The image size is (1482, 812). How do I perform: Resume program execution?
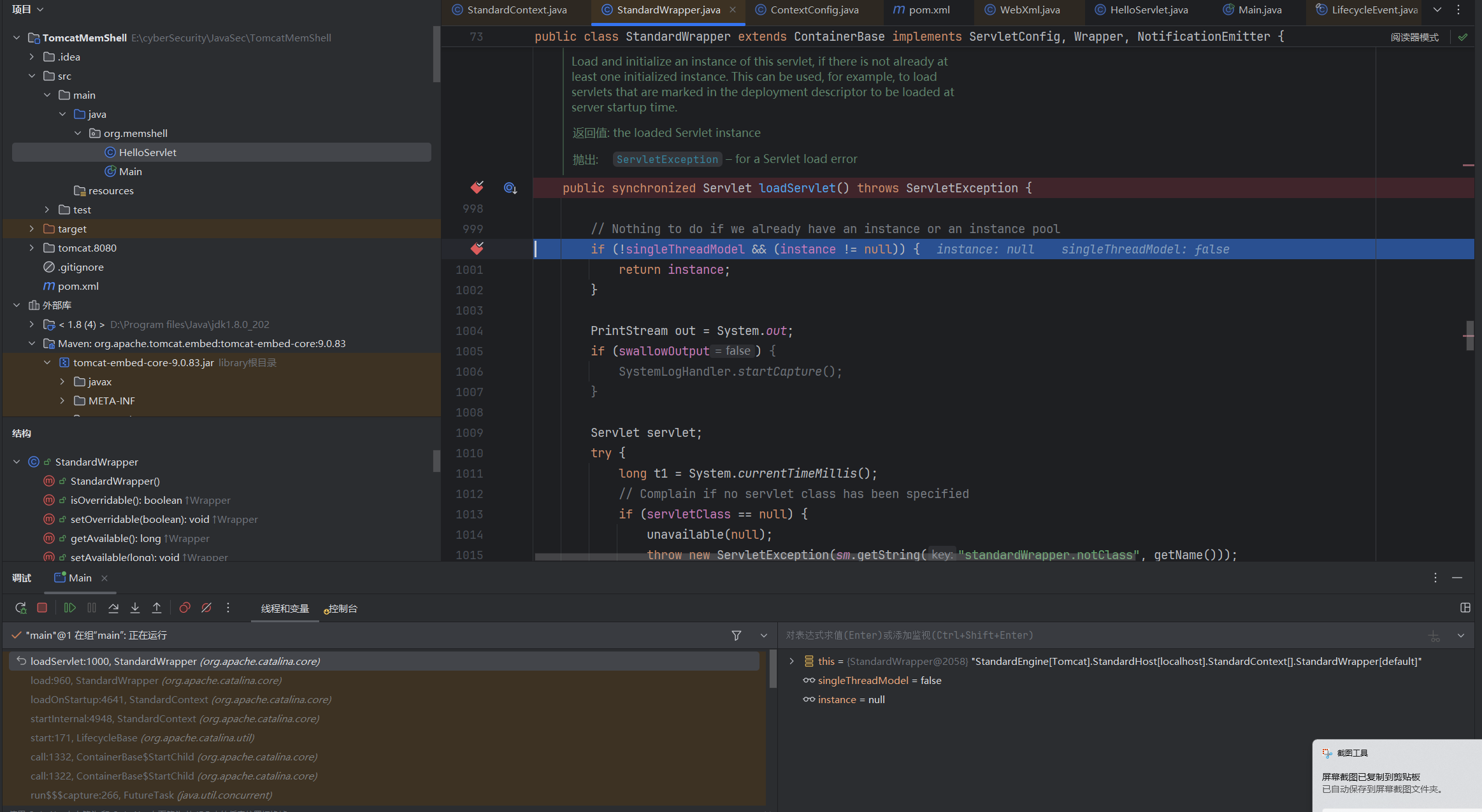click(70, 608)
